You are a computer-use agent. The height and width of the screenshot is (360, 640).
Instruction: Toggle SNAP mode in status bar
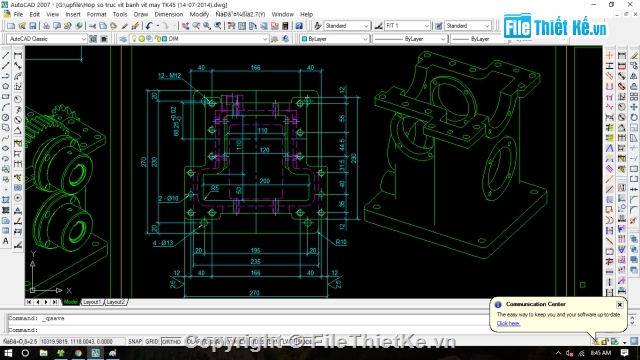pyautogui.click(x=135, y=341)
